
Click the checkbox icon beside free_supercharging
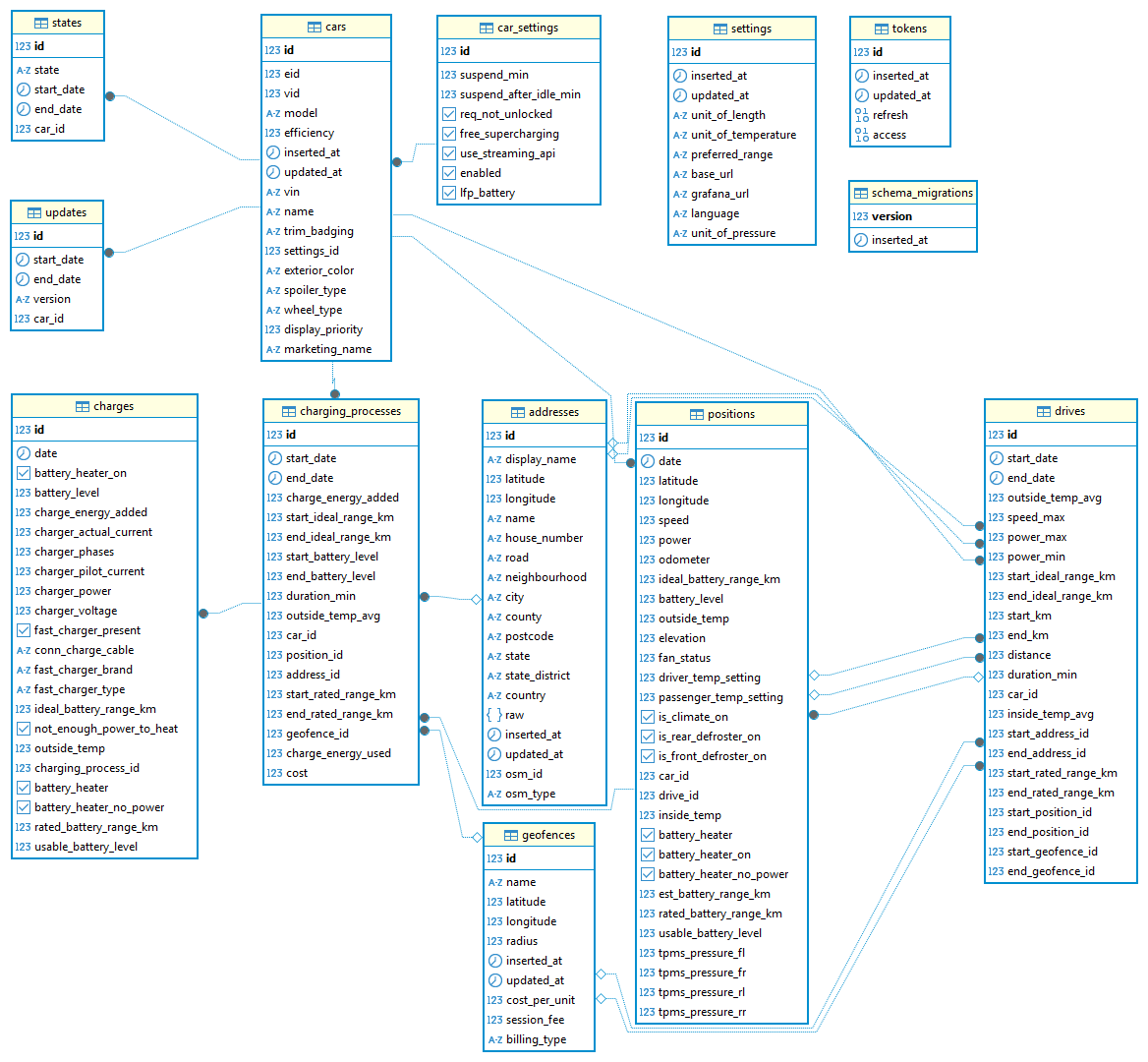click(449, 134)
